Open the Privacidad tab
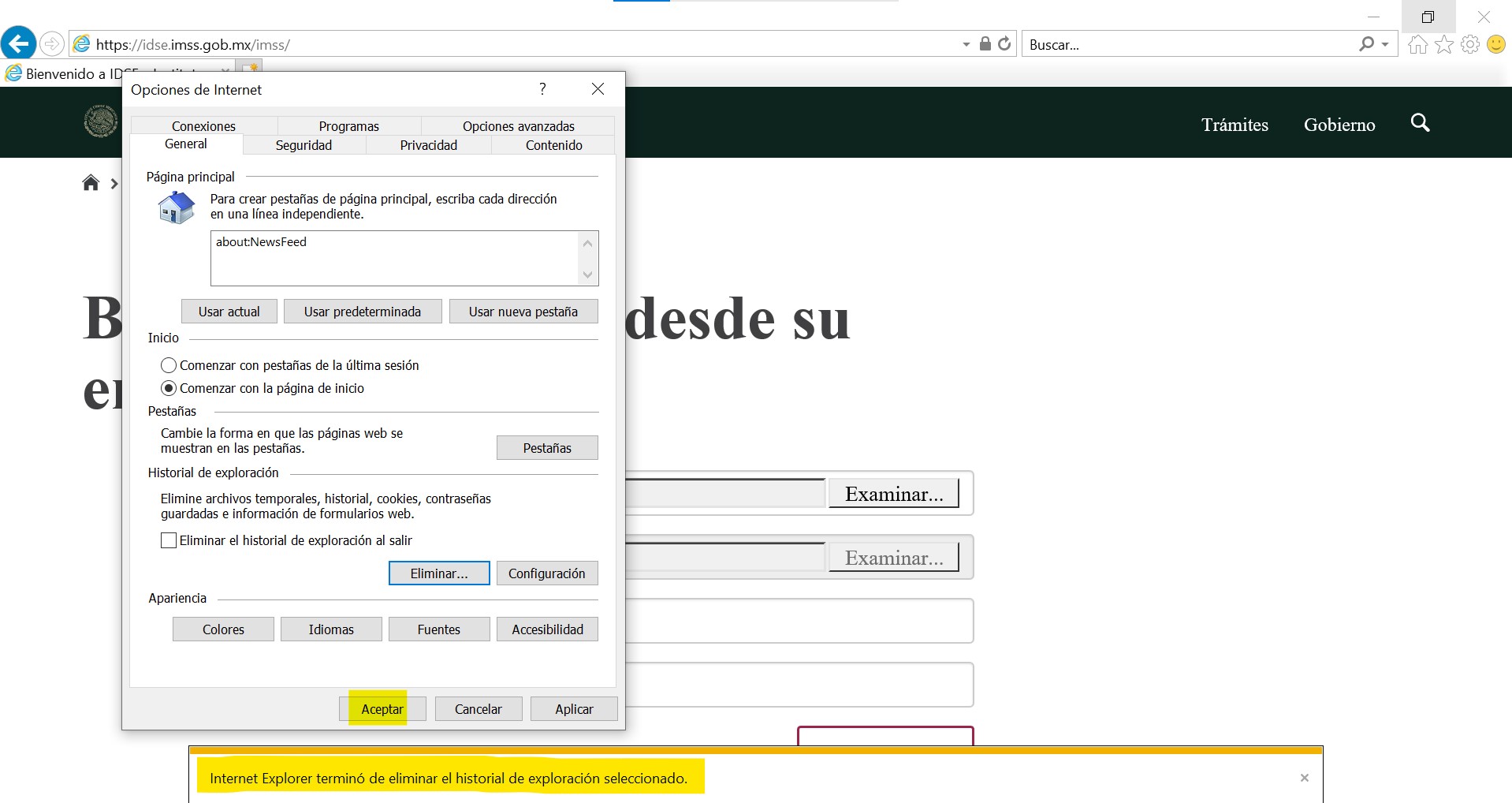This screenshot has width=1512, height=803. 428,145
